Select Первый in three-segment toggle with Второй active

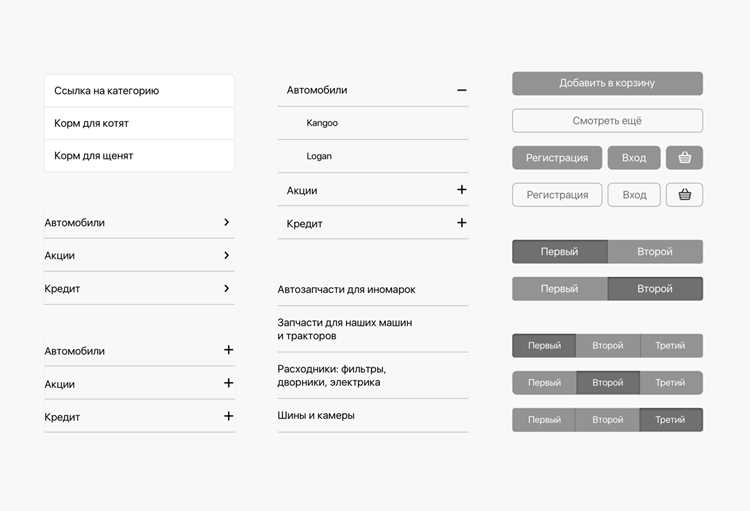point(544,383)
